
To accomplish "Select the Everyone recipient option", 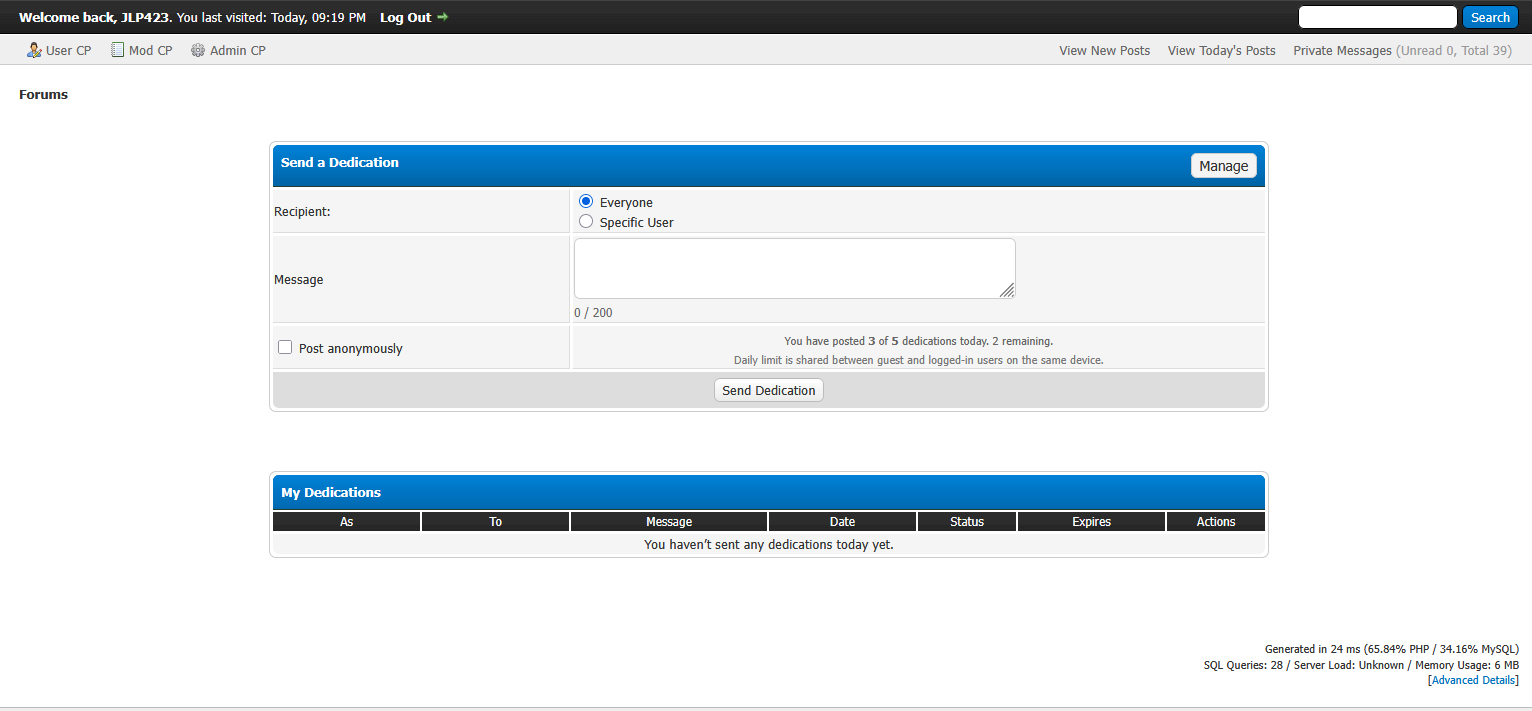I will point(586,202).
